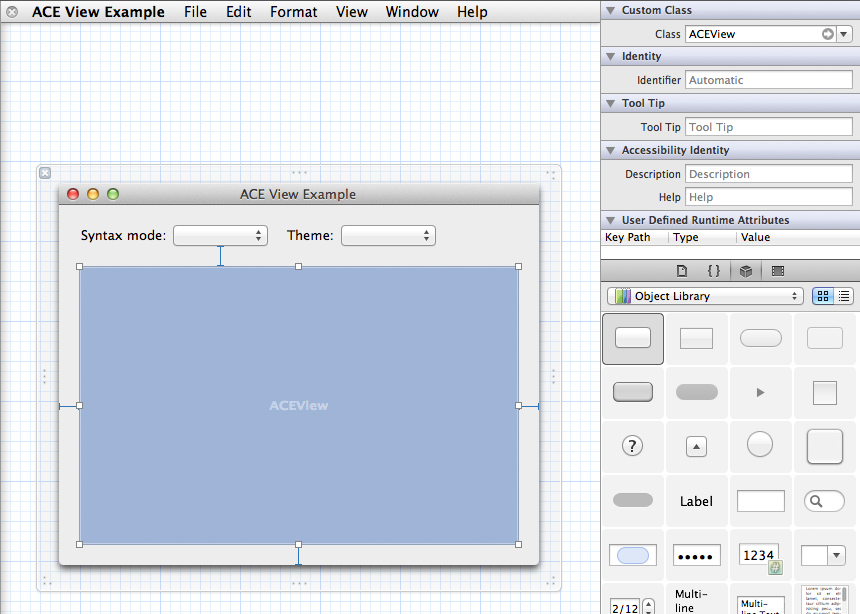Close the main menu editor
Screen dimensions: 860x614
(12, 12)
